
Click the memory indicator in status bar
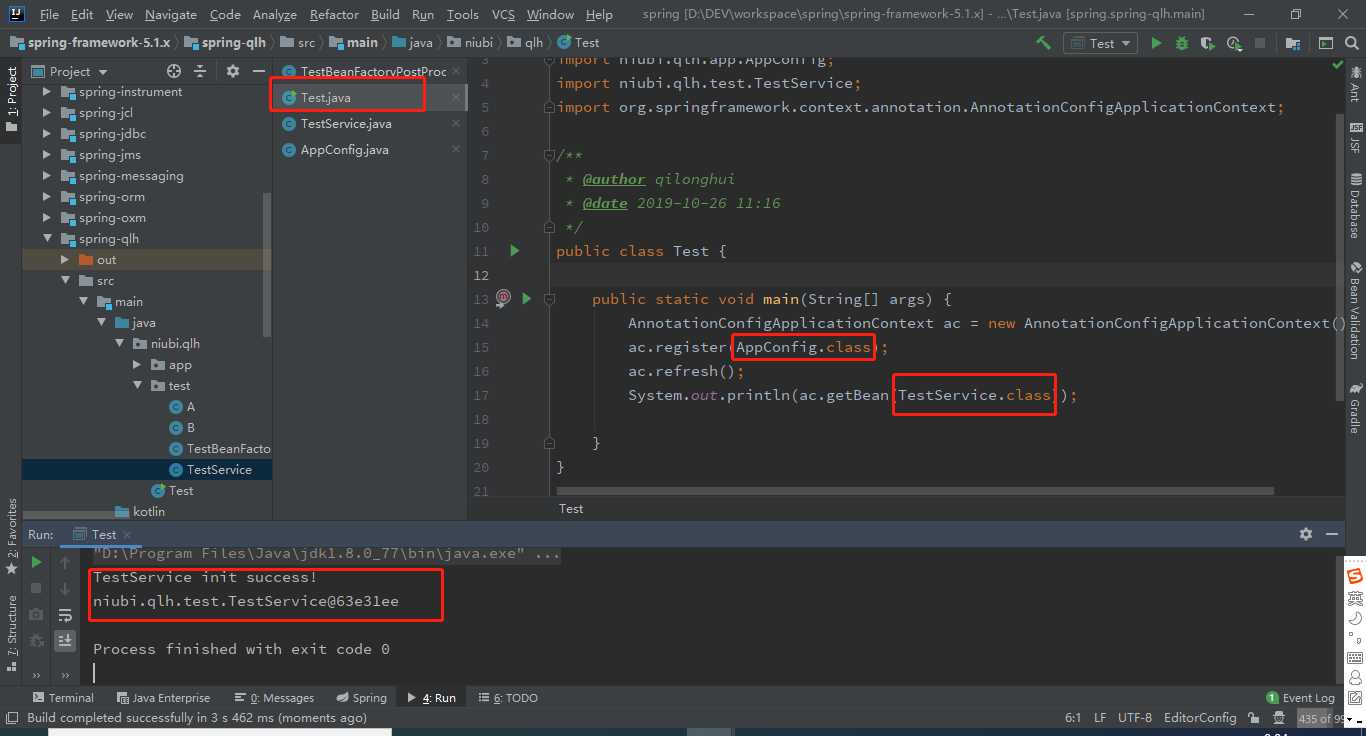tap(1321, 718)
